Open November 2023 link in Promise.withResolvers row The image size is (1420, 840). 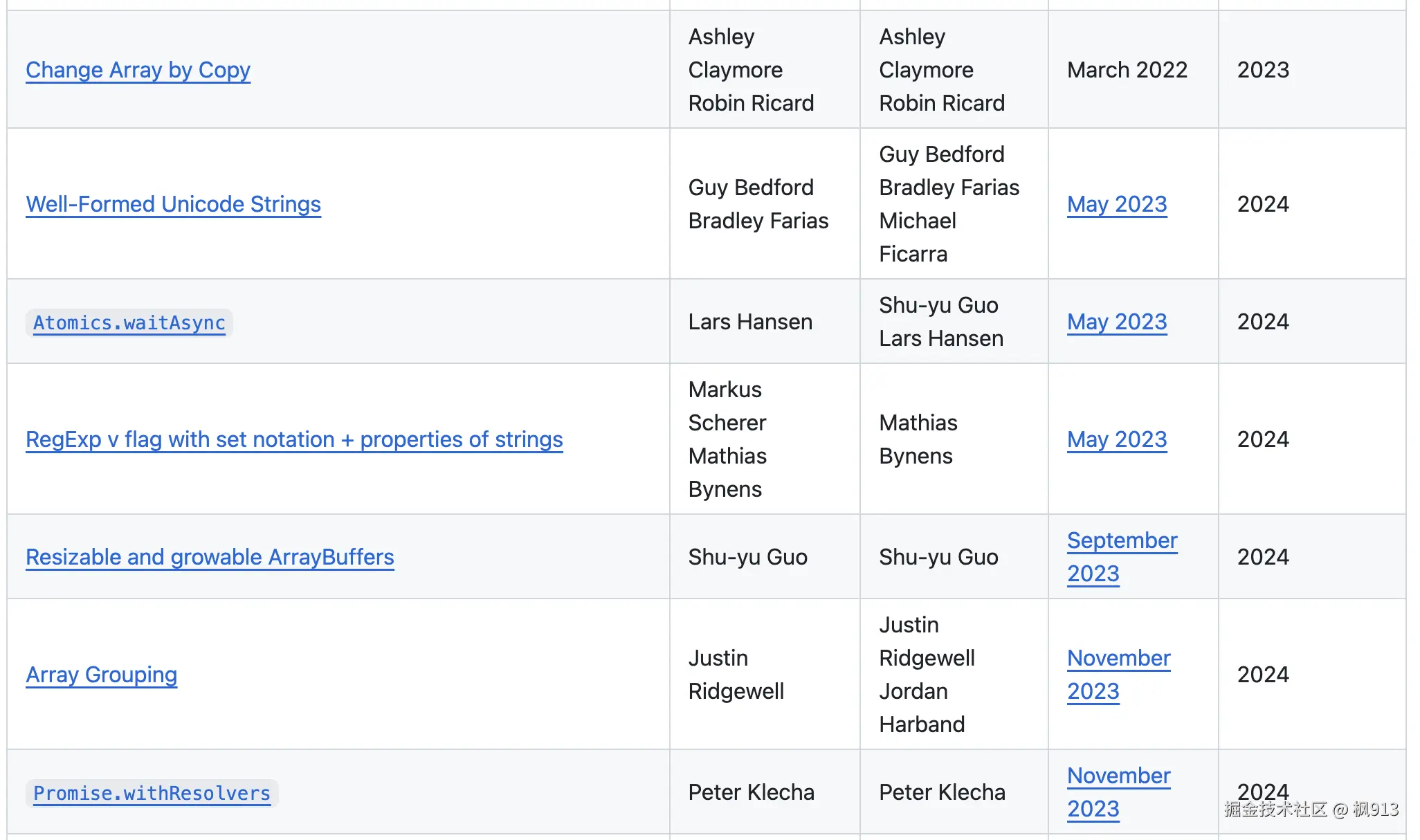(1118, 776)
